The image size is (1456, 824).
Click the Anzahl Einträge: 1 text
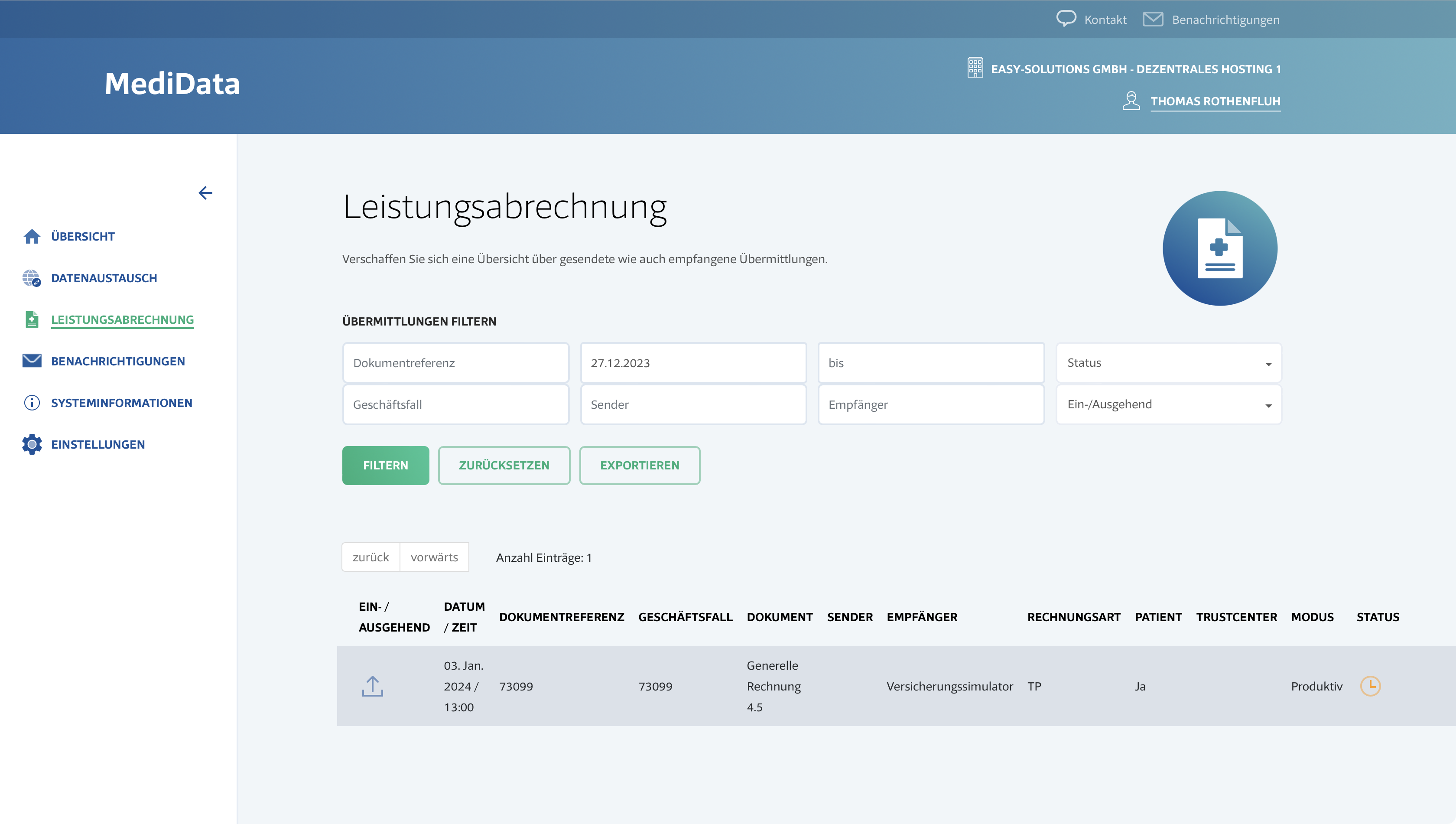pos(543,557)
